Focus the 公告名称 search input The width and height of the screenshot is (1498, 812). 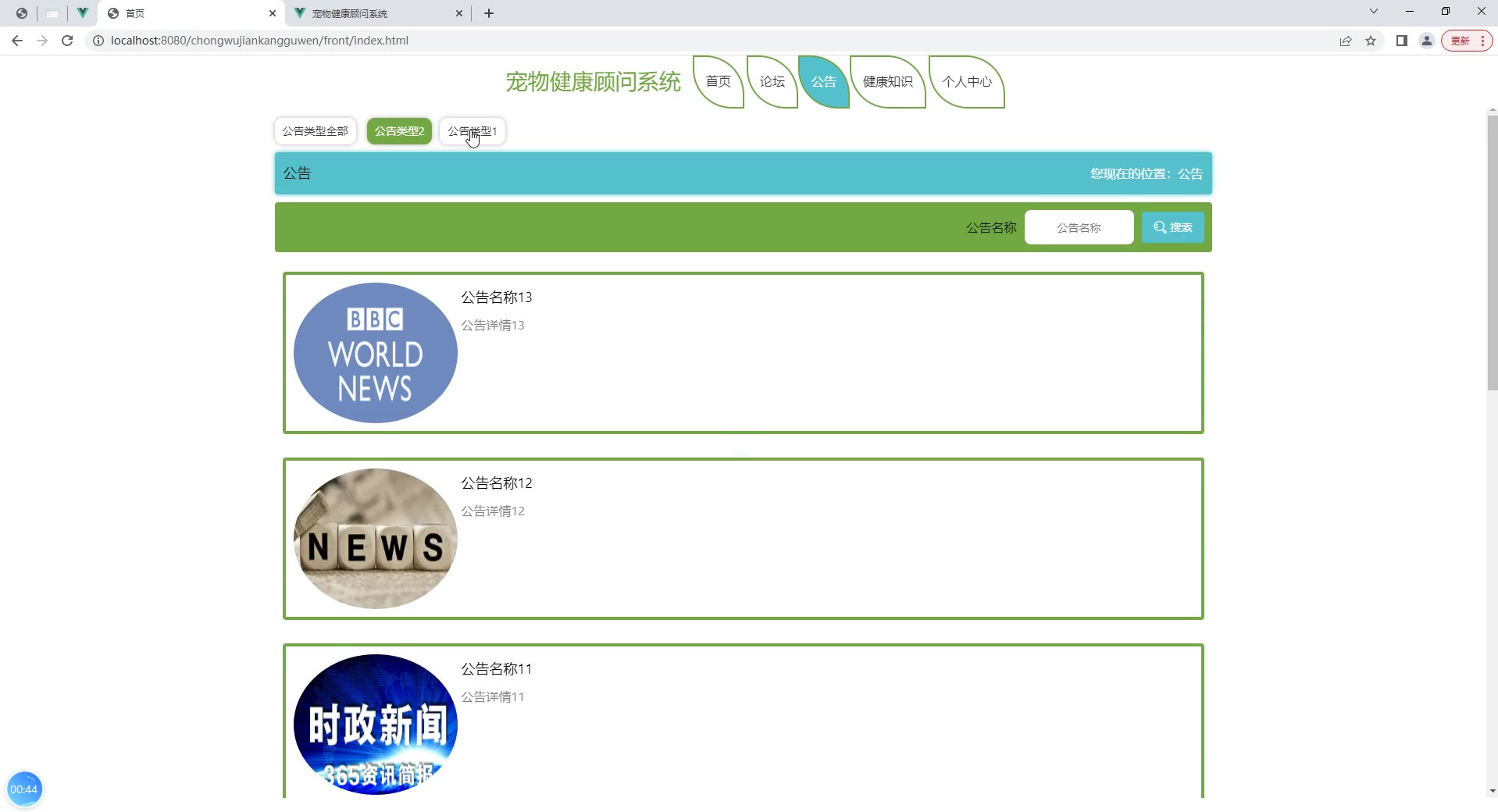tap(1079, 227)
